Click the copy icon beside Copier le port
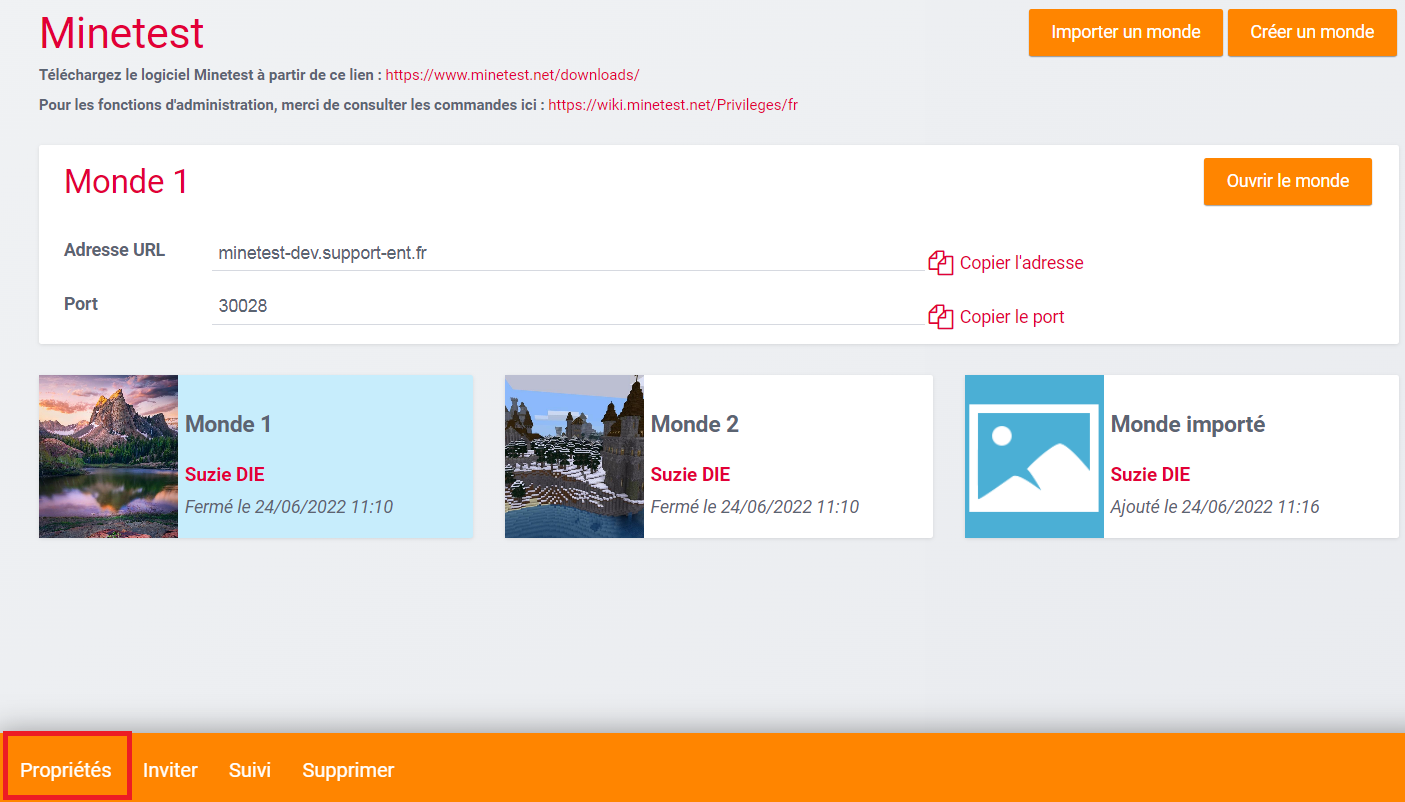Screen dimensions: 1405x802 click(940, 317)
